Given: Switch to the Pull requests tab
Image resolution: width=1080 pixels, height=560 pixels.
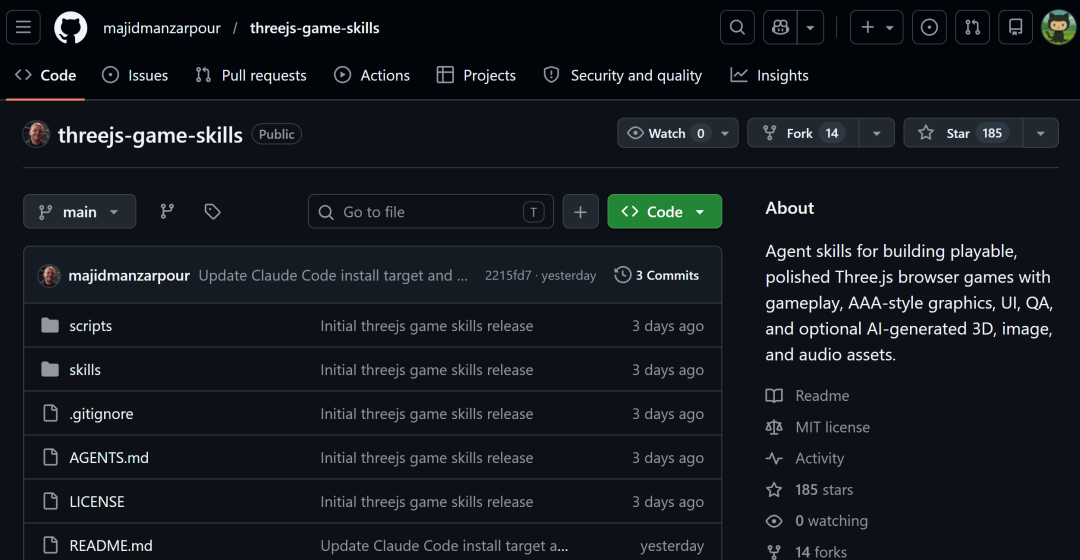Looking at the screenshot, I should (251, 75).
